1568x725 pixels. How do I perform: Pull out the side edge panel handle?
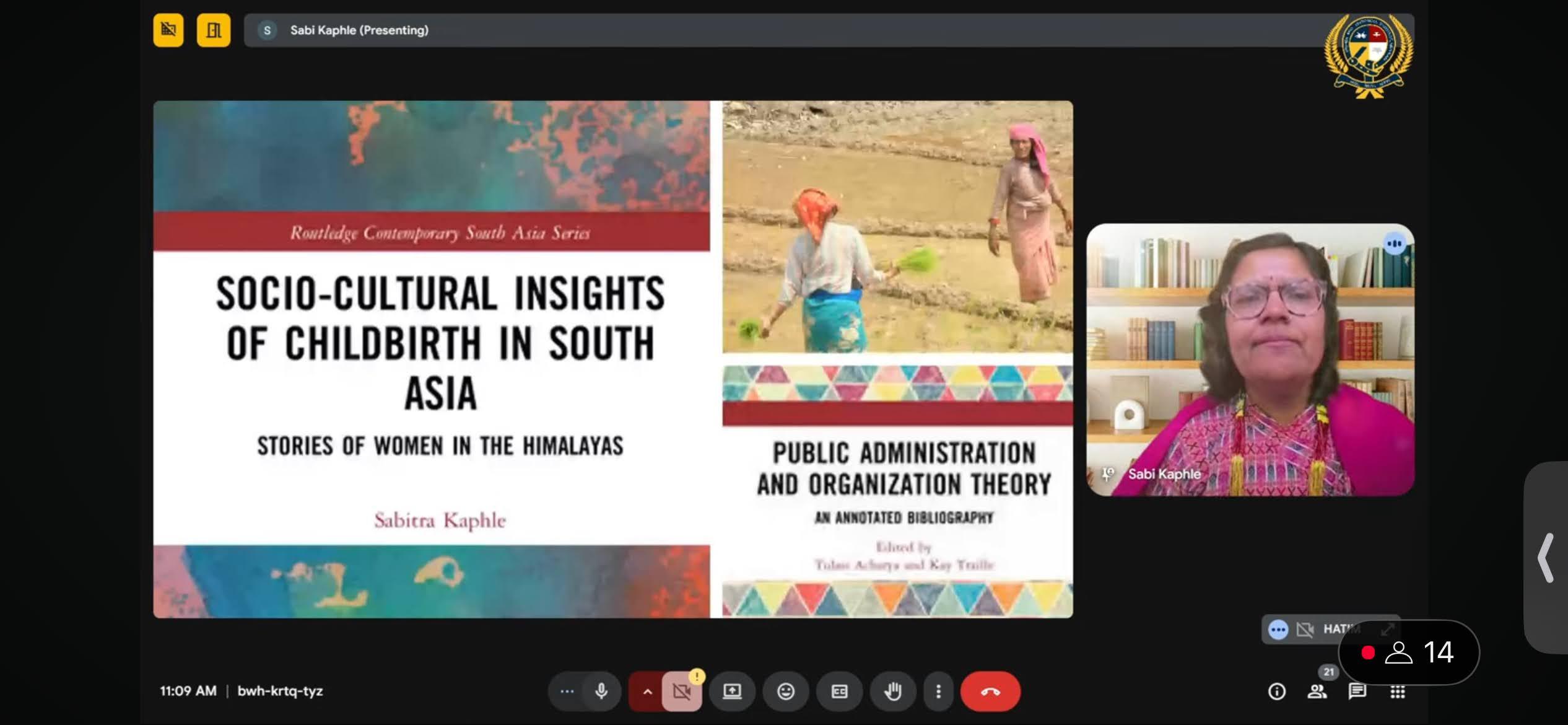[x=1546, y=558]
